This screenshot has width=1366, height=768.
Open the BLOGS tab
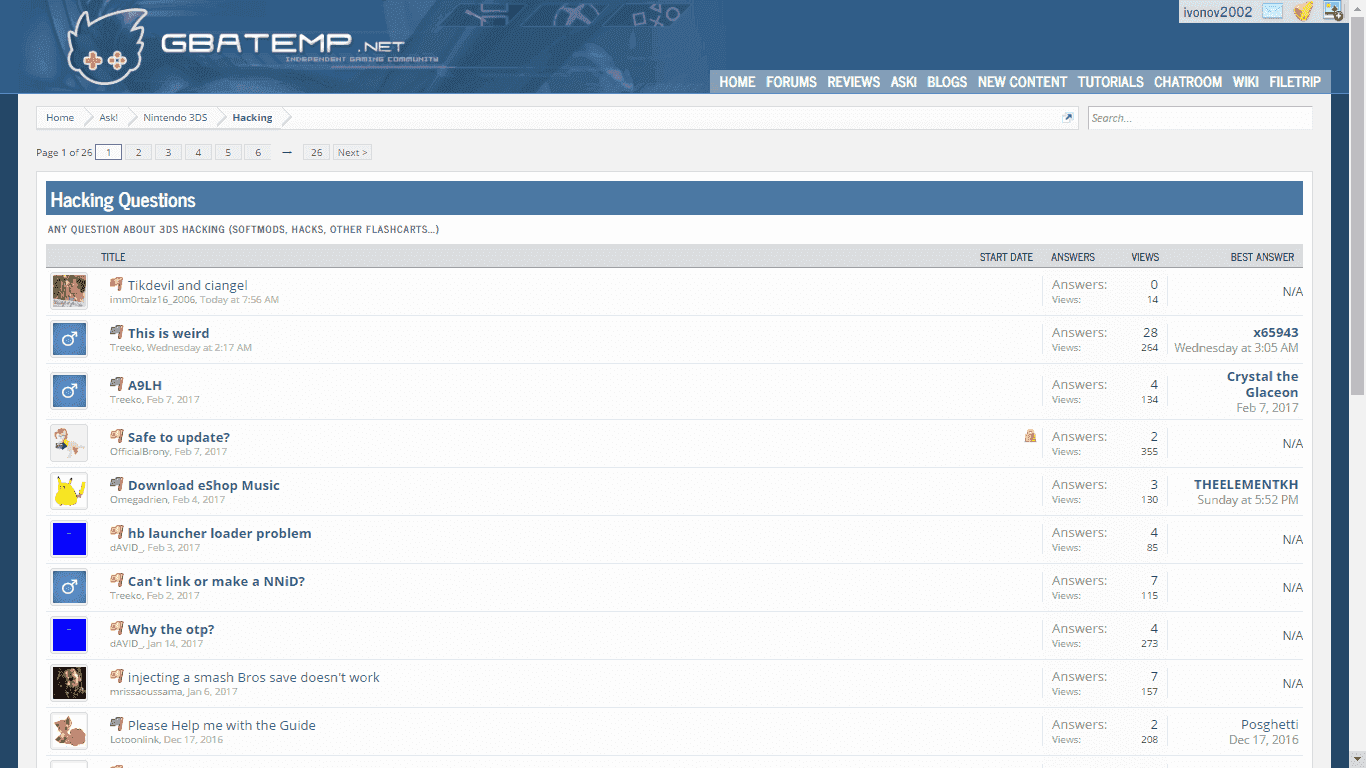947,82
